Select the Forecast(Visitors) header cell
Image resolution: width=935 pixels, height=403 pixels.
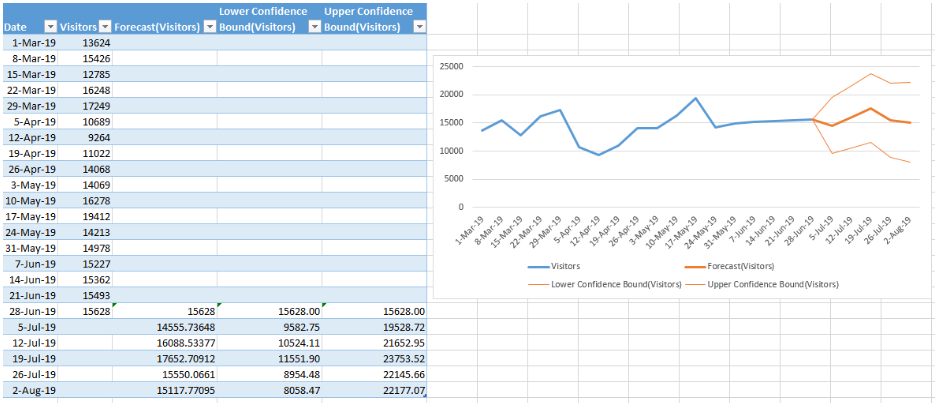(165, 18)
